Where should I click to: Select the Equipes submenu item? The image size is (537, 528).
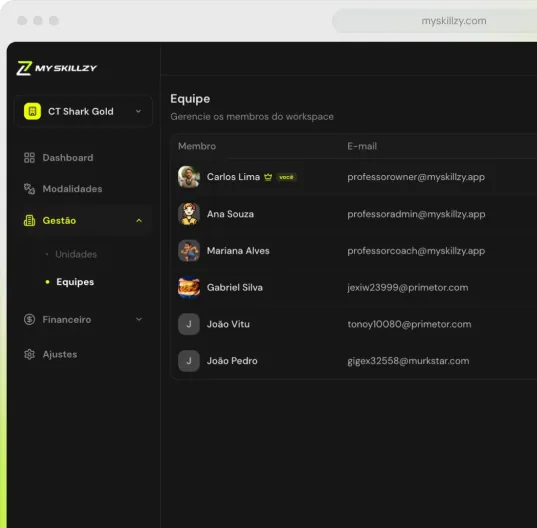[x=75, y=282]
